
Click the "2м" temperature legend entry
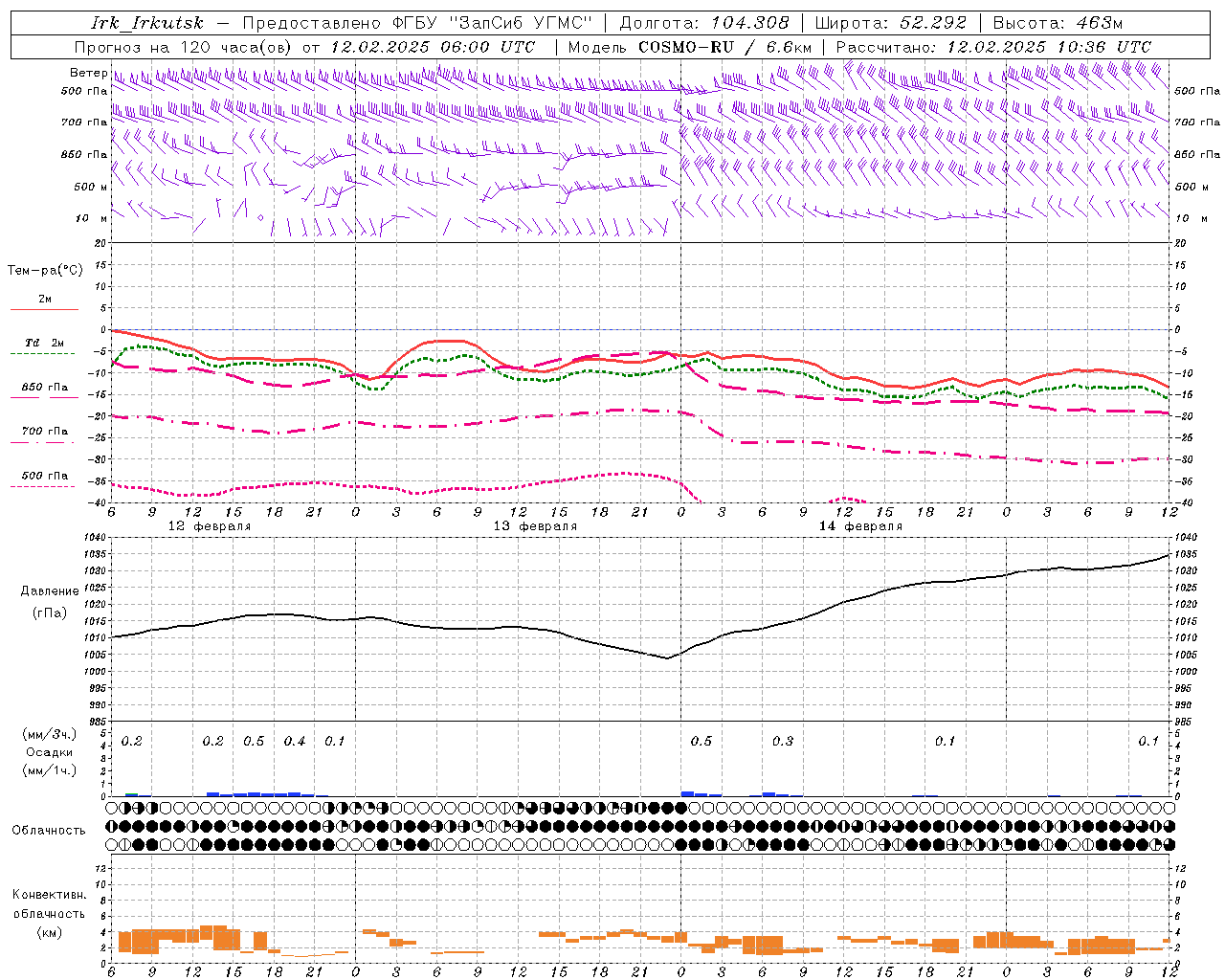pos(45,300)
